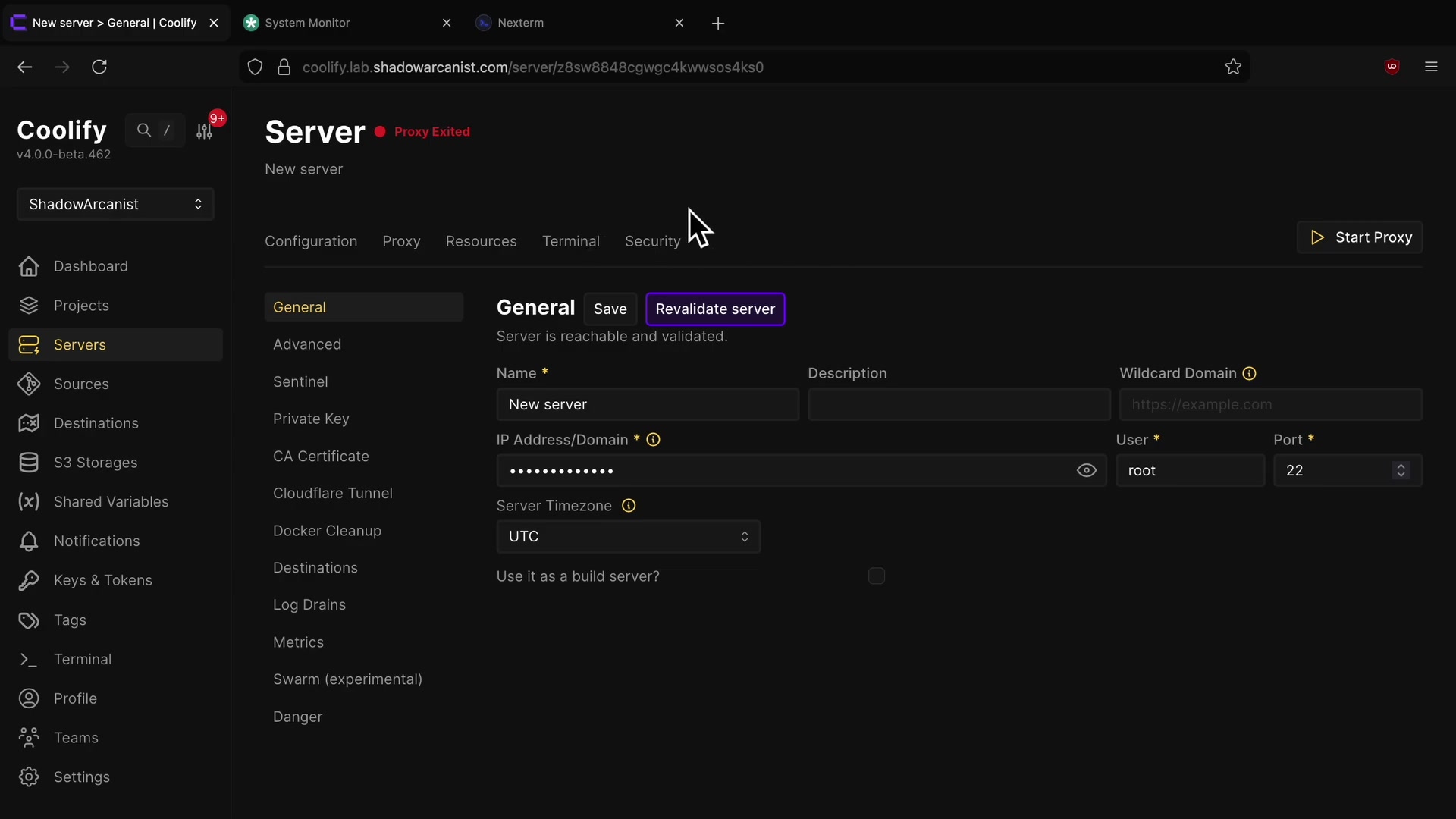Switch to the Nexterm browser tab
Image resolution: width=1456 pixels, height=819 pixels.
pyautogui.click(x=581, y=23)
